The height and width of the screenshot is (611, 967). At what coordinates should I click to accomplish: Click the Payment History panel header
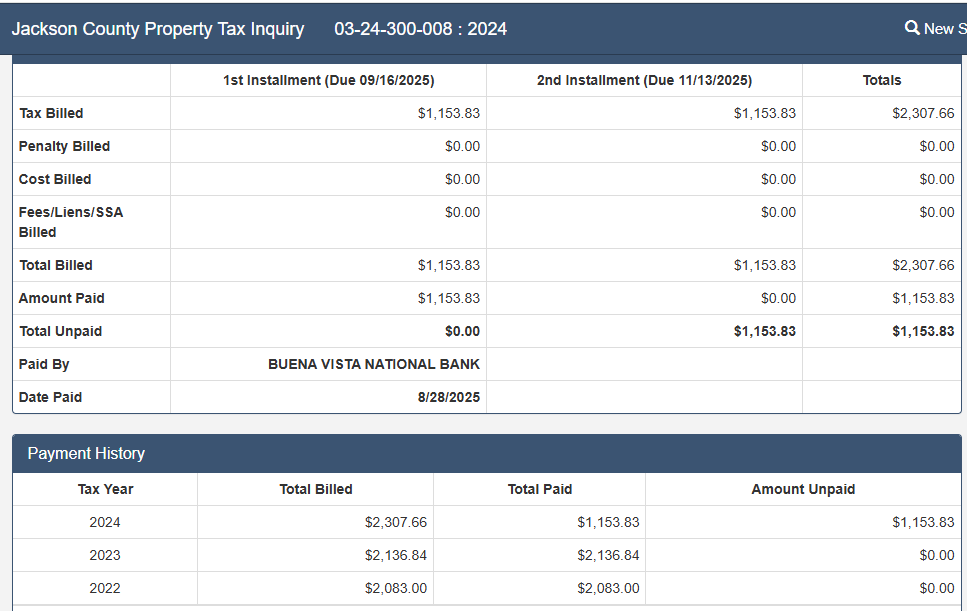86,453
